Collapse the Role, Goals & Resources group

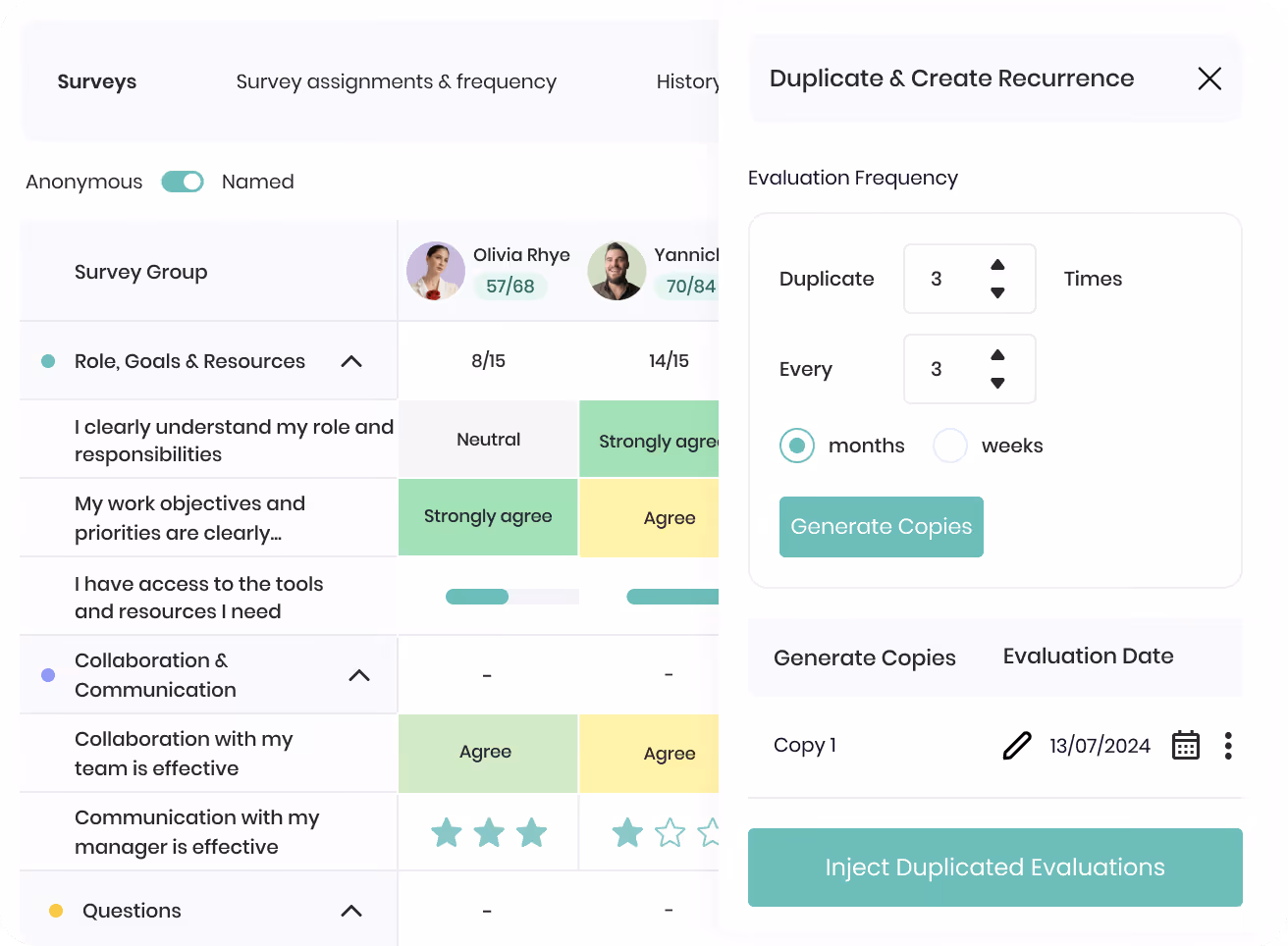[x=351, y=361]
